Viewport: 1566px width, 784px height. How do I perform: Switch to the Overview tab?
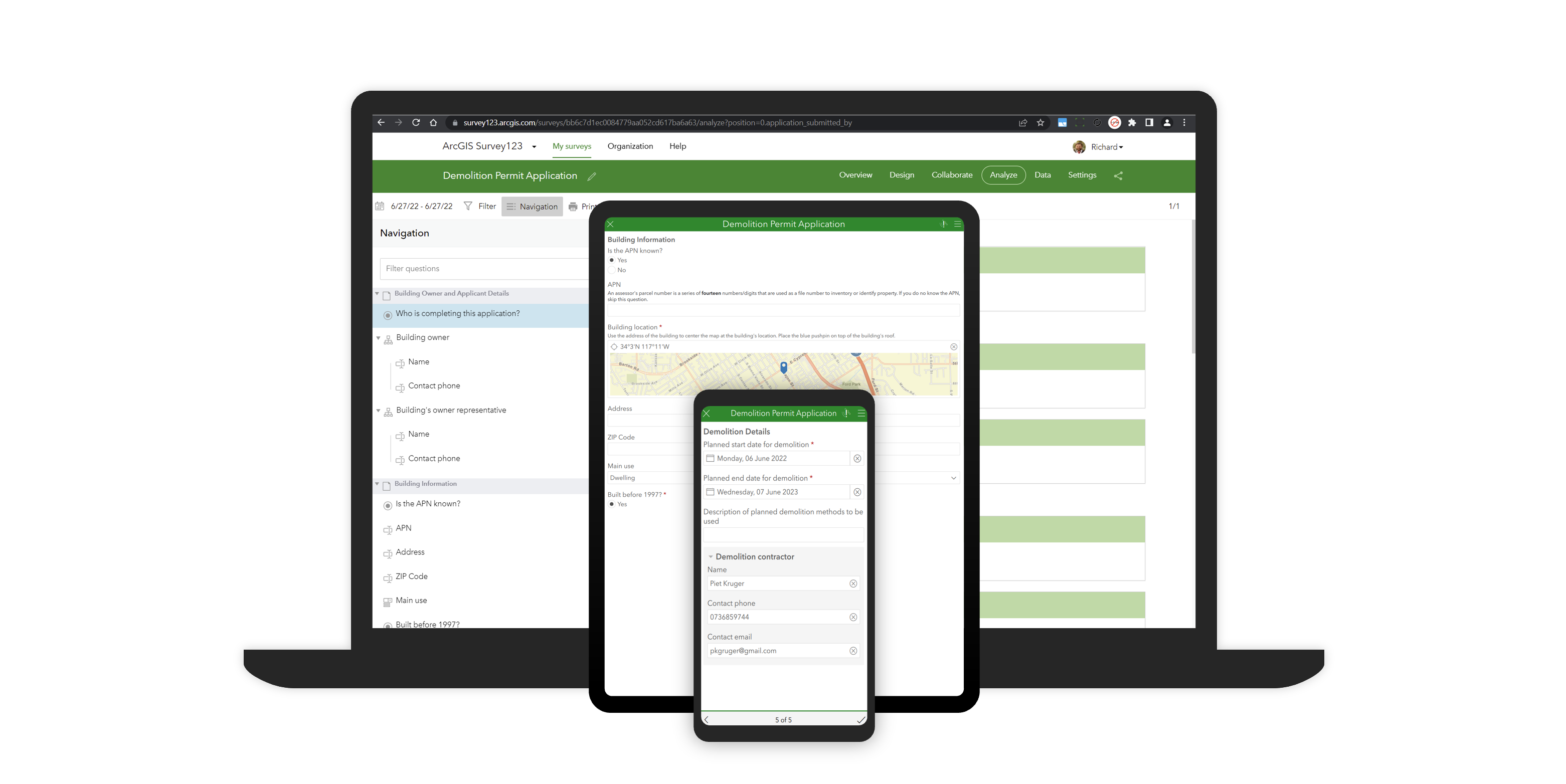855,175
